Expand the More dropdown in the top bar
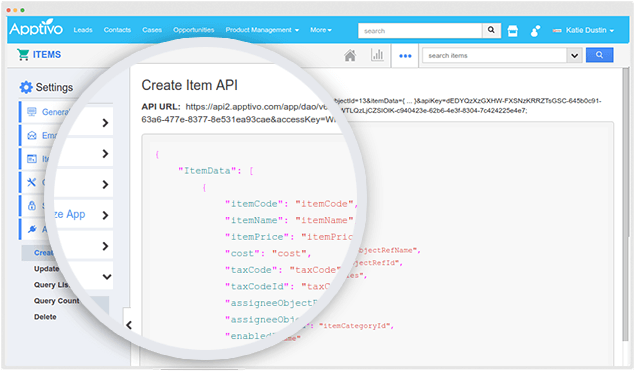Screen dimensions: 635x371 click(x=321, y=30)
